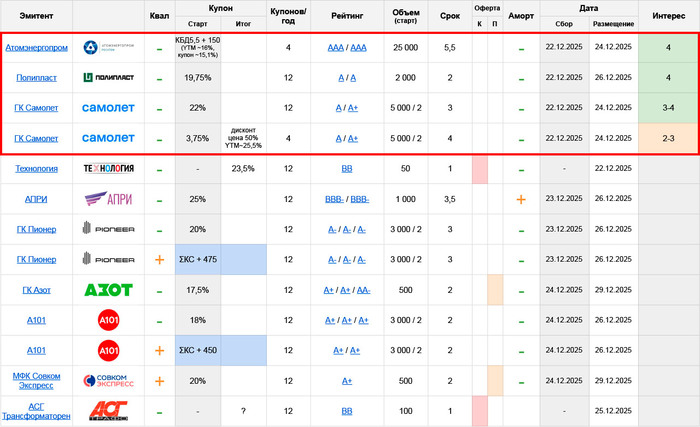The image size is (700, 427).
Task: Click the orange plus in АПРИ Аморт column
Action: pos(521,199)
